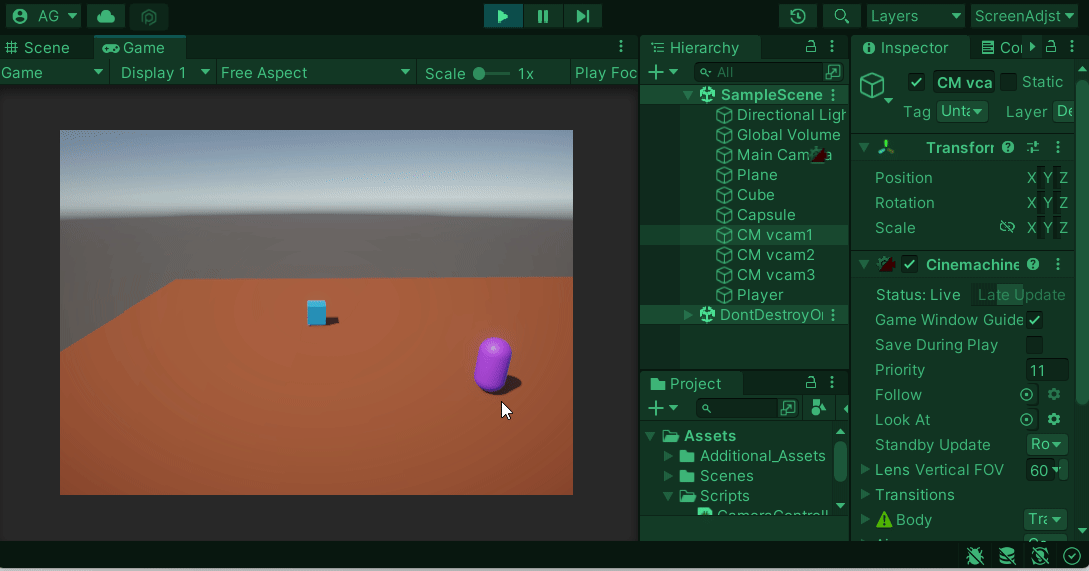Open the Play Focused dropdown
The width and height of the screenshot is (1089, 571).
point(605,73)
